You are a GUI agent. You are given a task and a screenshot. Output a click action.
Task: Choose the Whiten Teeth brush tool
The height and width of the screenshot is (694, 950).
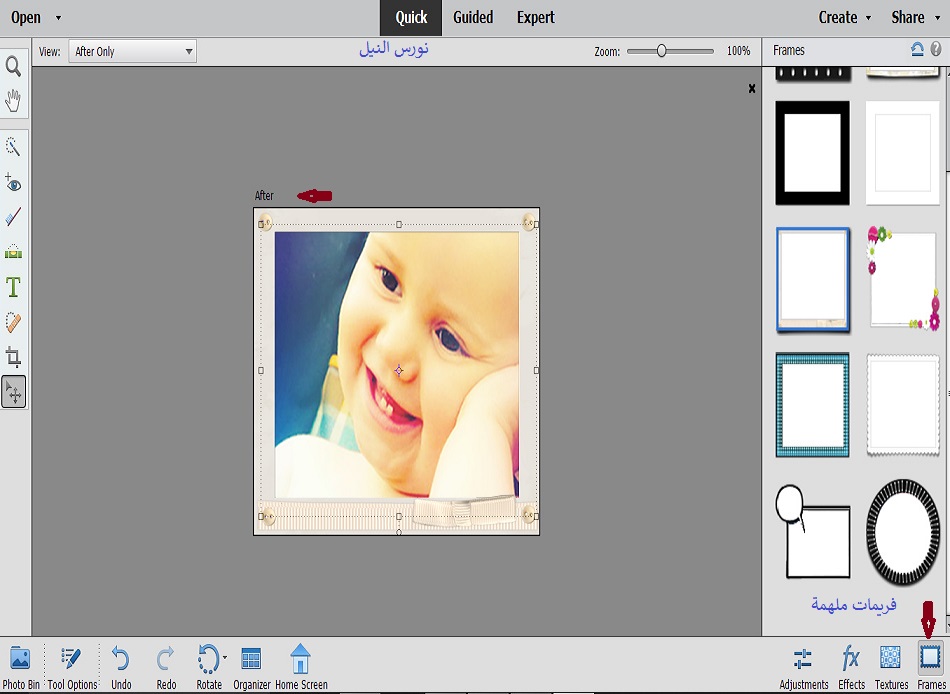14,217
